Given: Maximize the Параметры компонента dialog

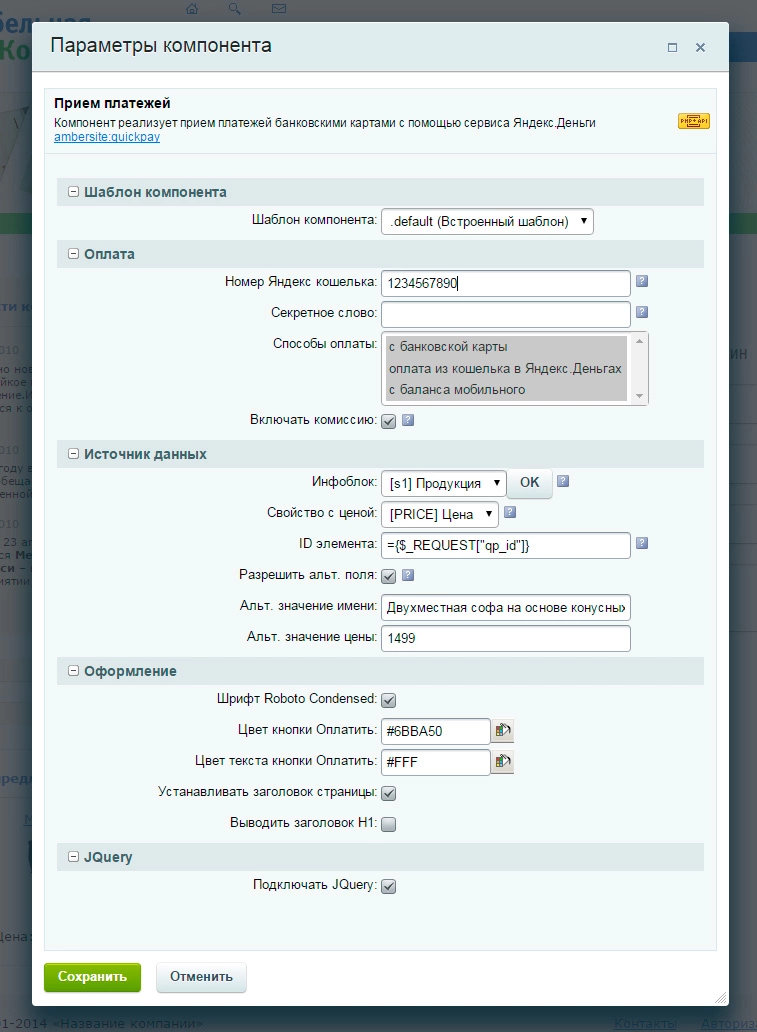Looking at the screenshot, I should (x=672, y=47).
